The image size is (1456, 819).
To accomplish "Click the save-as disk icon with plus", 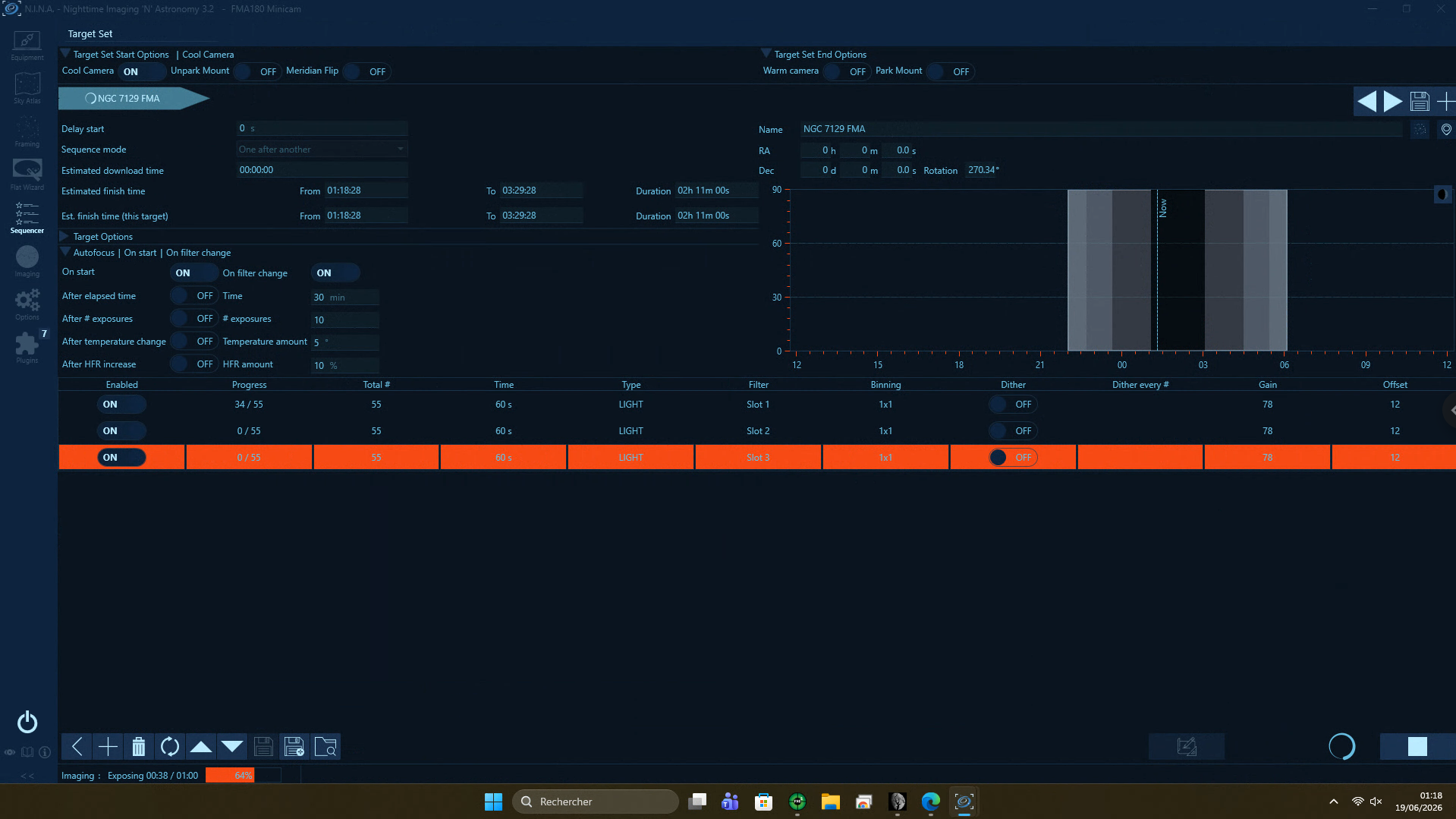I will pos(294,747).
